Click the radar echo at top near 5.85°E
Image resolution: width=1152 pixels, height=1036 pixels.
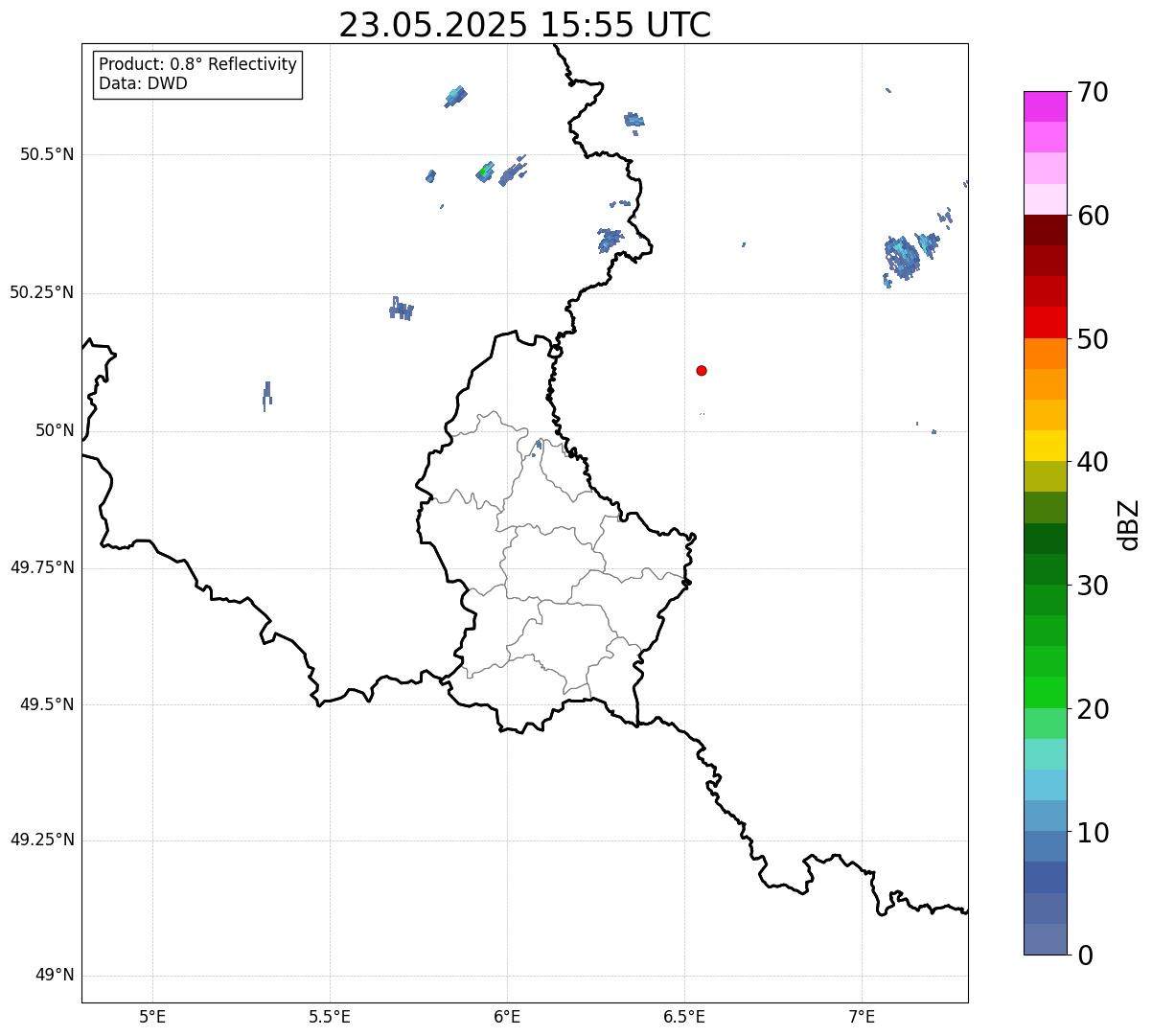455,96
